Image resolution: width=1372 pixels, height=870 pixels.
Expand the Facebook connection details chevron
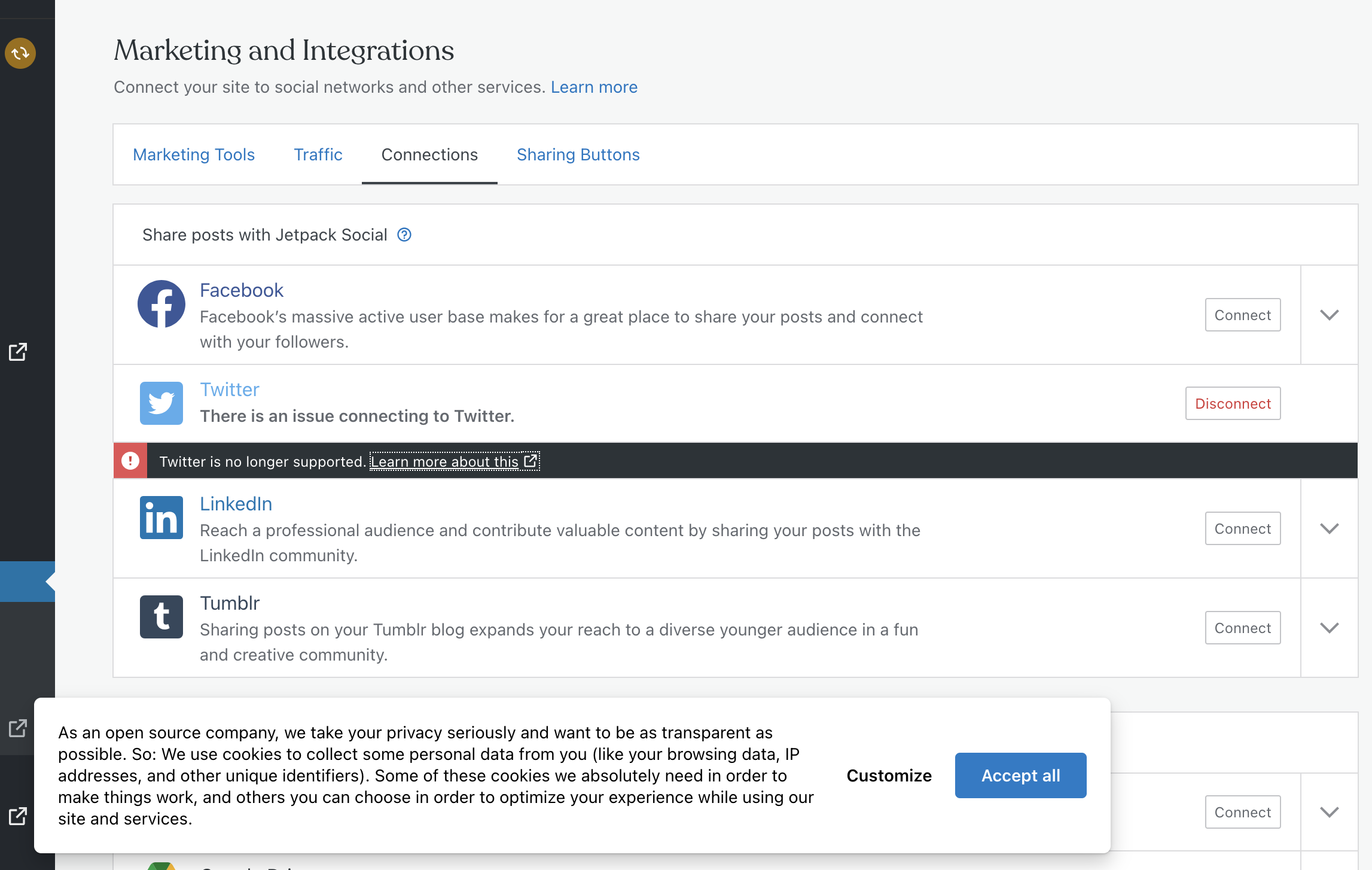click(1329, 315)
